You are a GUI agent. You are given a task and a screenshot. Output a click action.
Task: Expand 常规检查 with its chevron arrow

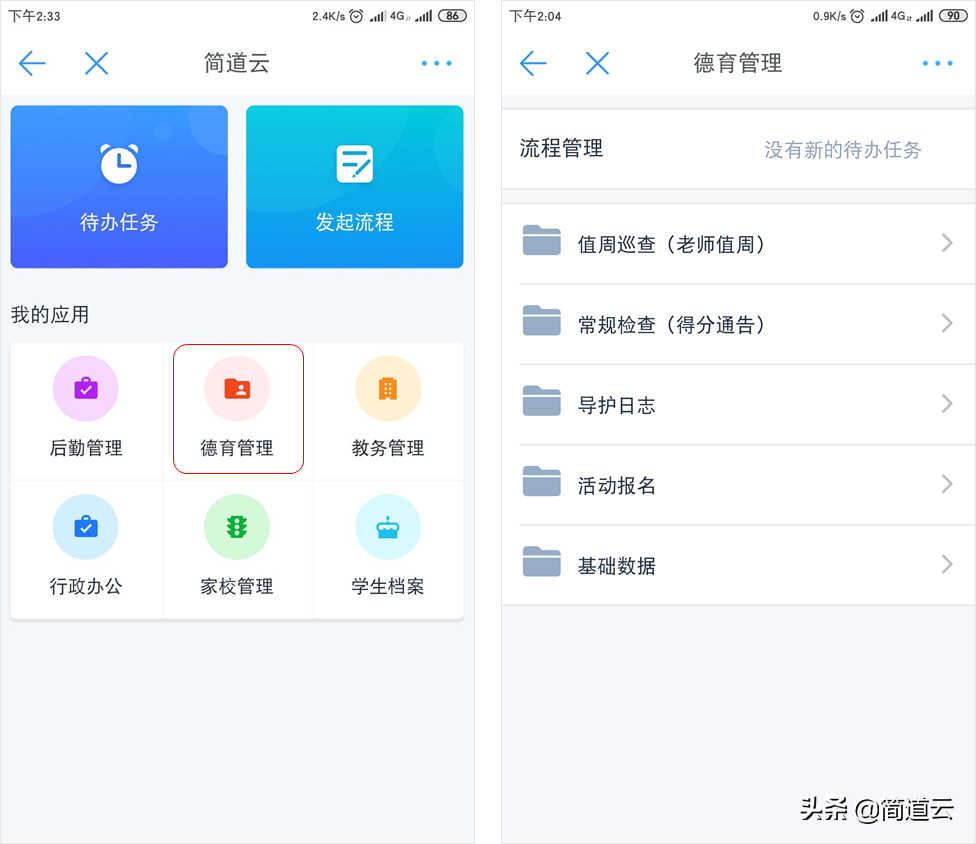(947, 323)
